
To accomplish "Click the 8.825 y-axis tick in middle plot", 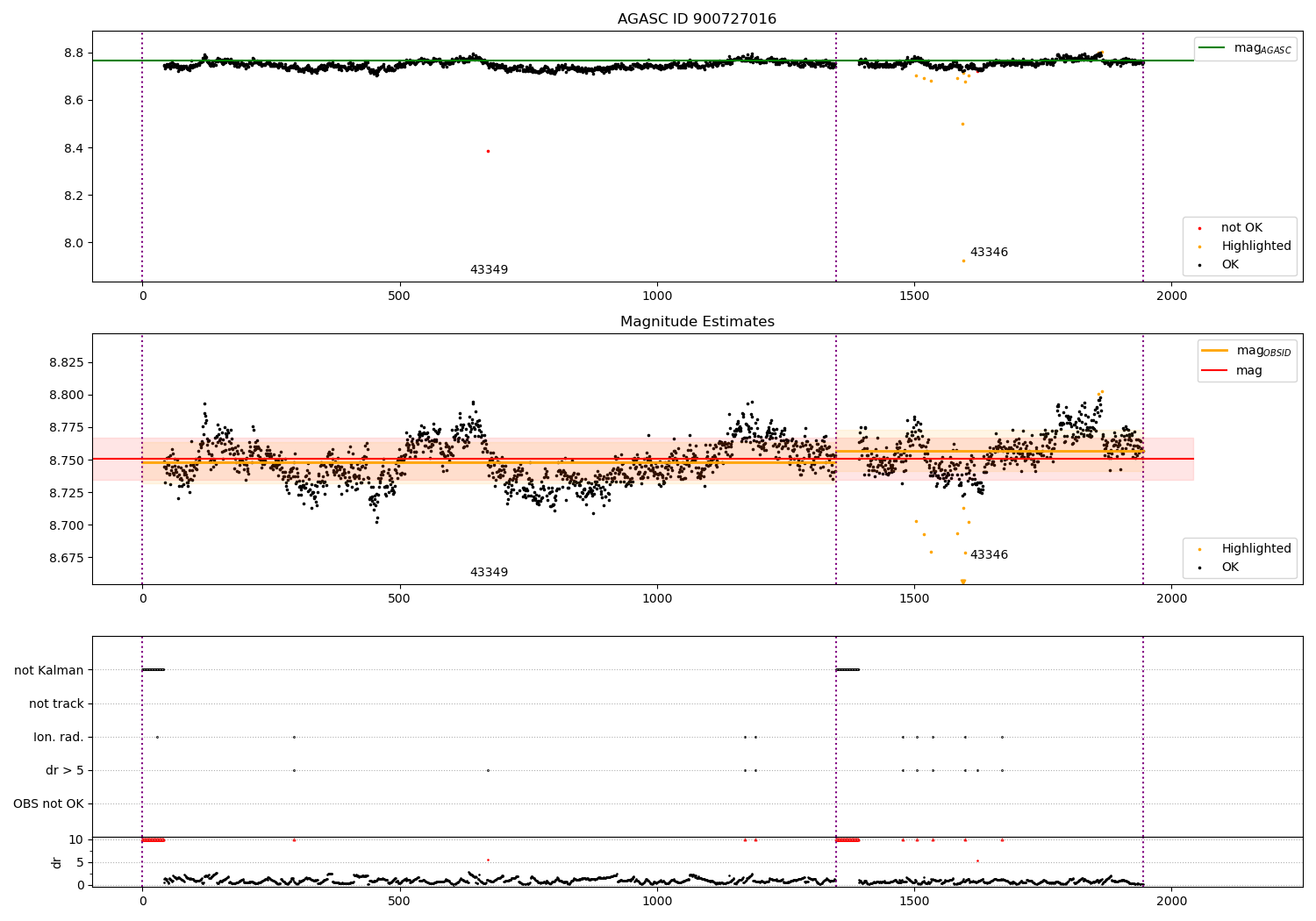I will (67, 363).
